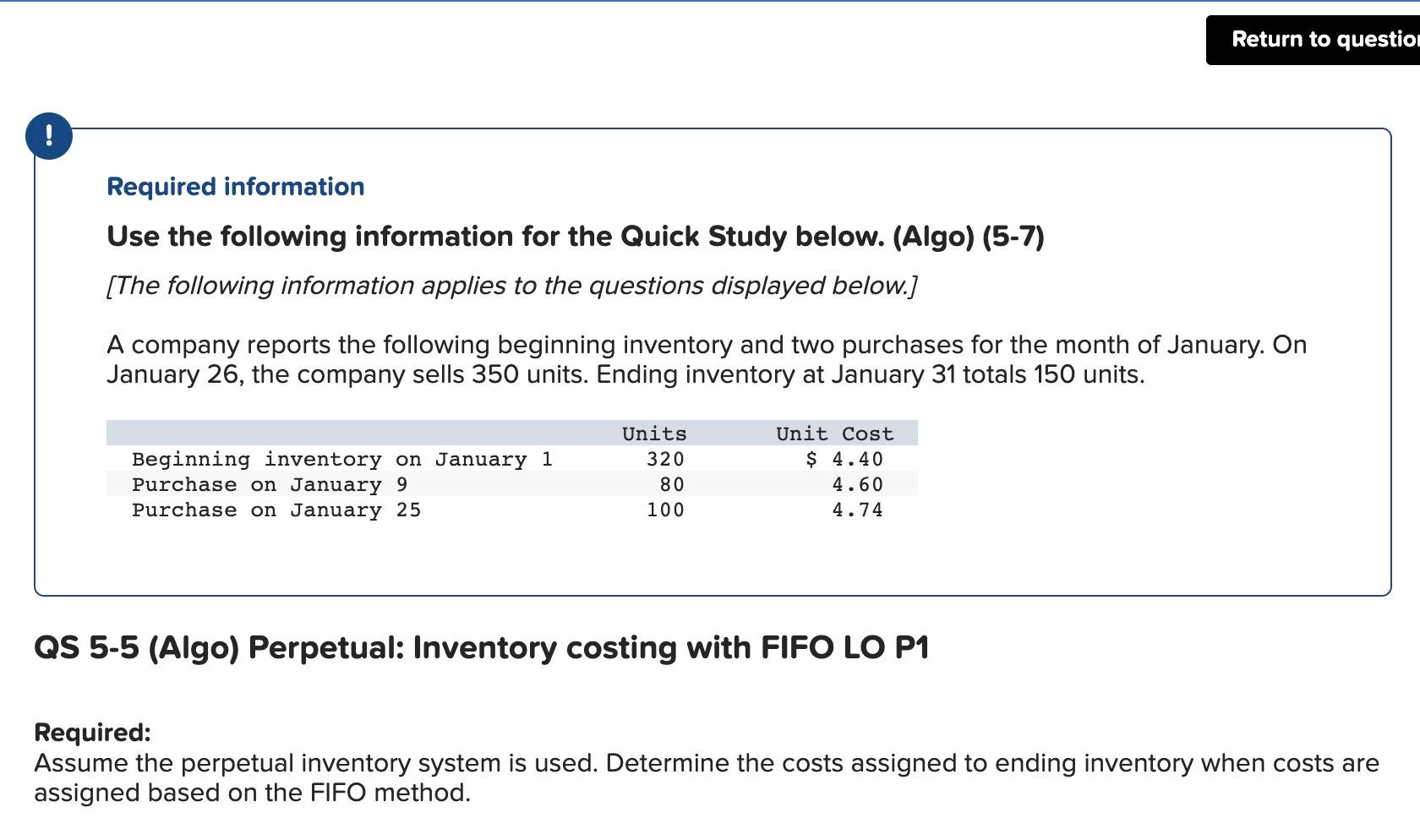Select the Beginning inventory on January 1 row

(x=341, y=459)
